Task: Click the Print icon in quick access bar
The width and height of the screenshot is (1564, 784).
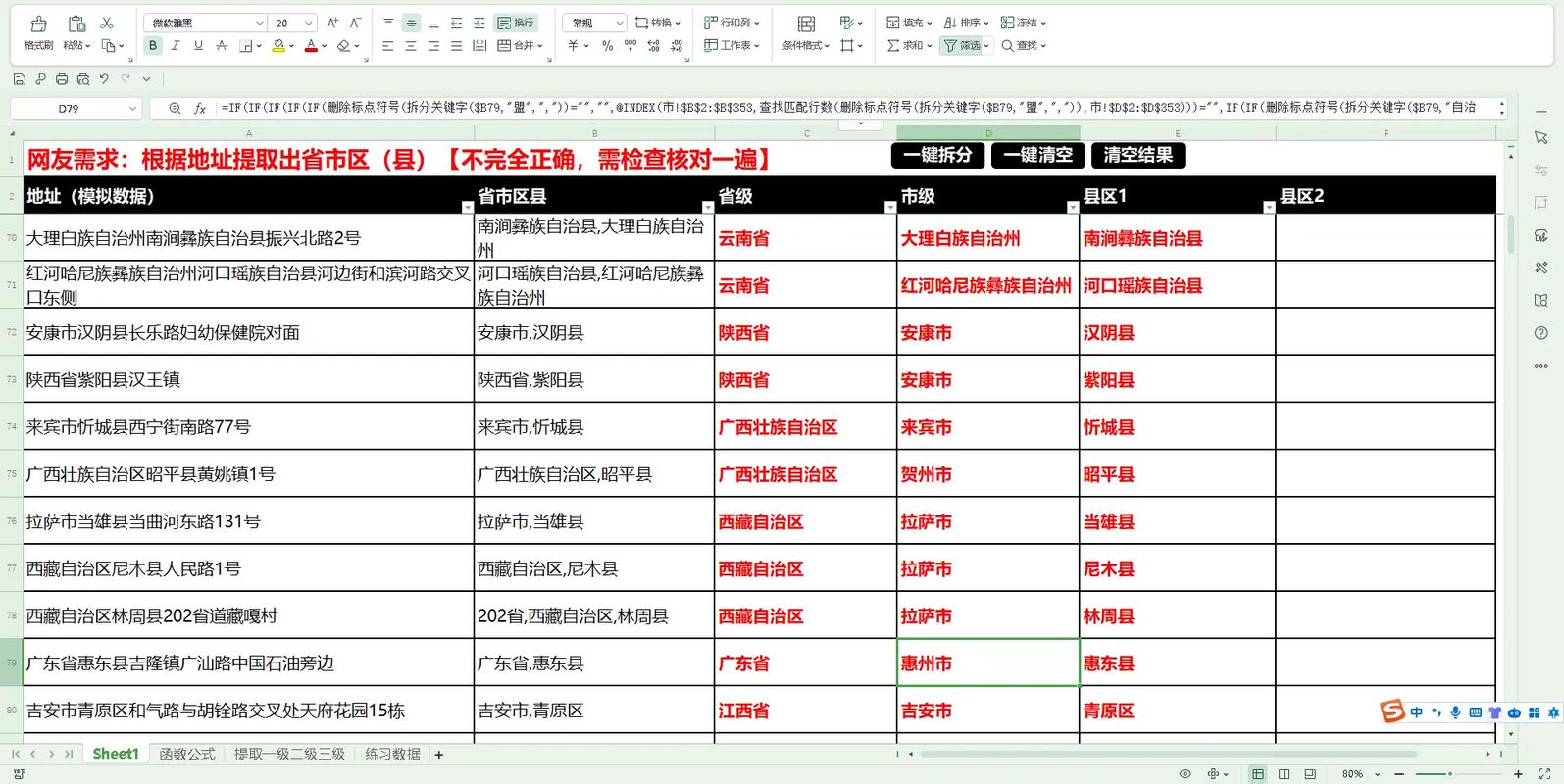Action: pos(62,79)
